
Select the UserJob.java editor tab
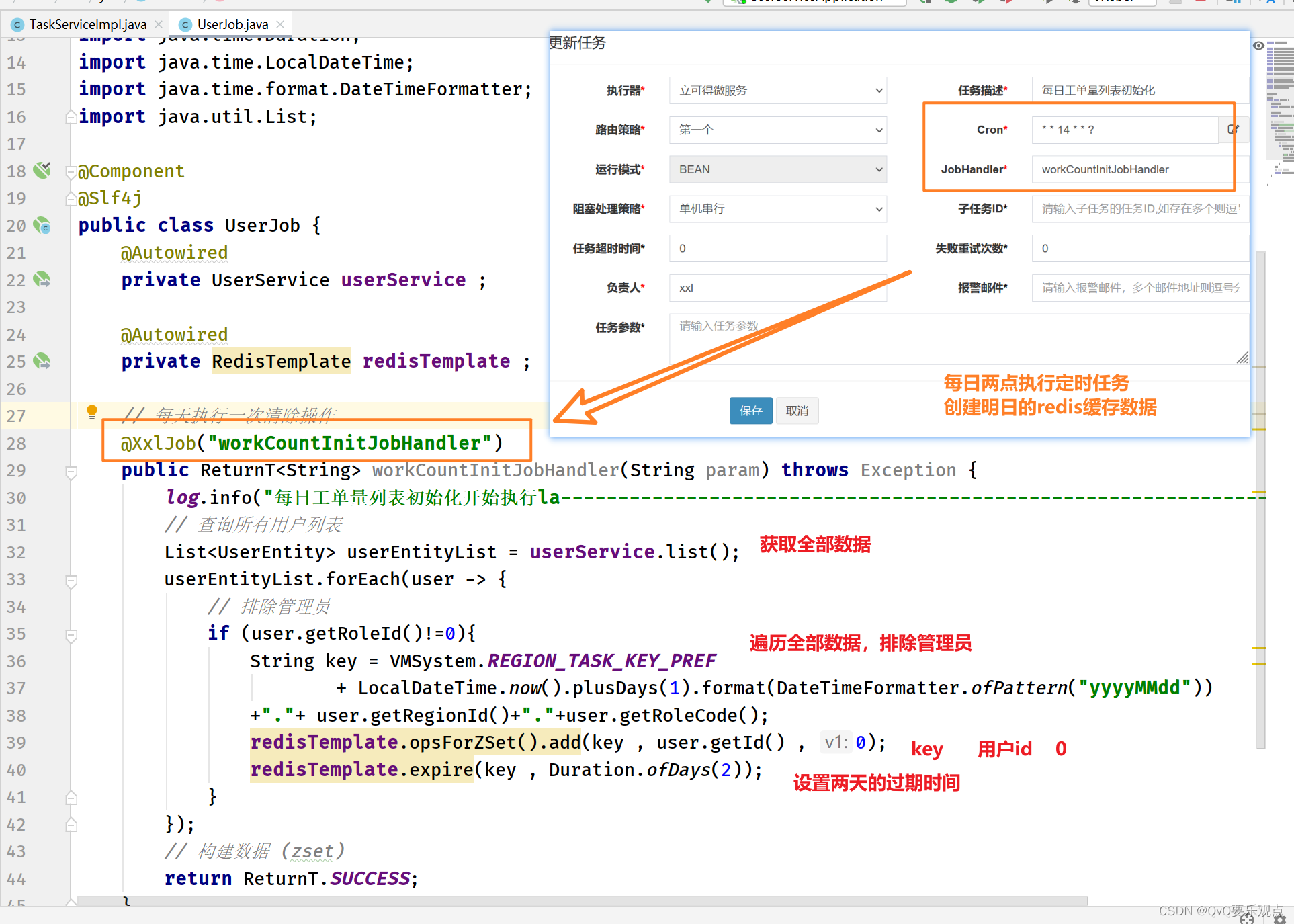coord(232,25)
